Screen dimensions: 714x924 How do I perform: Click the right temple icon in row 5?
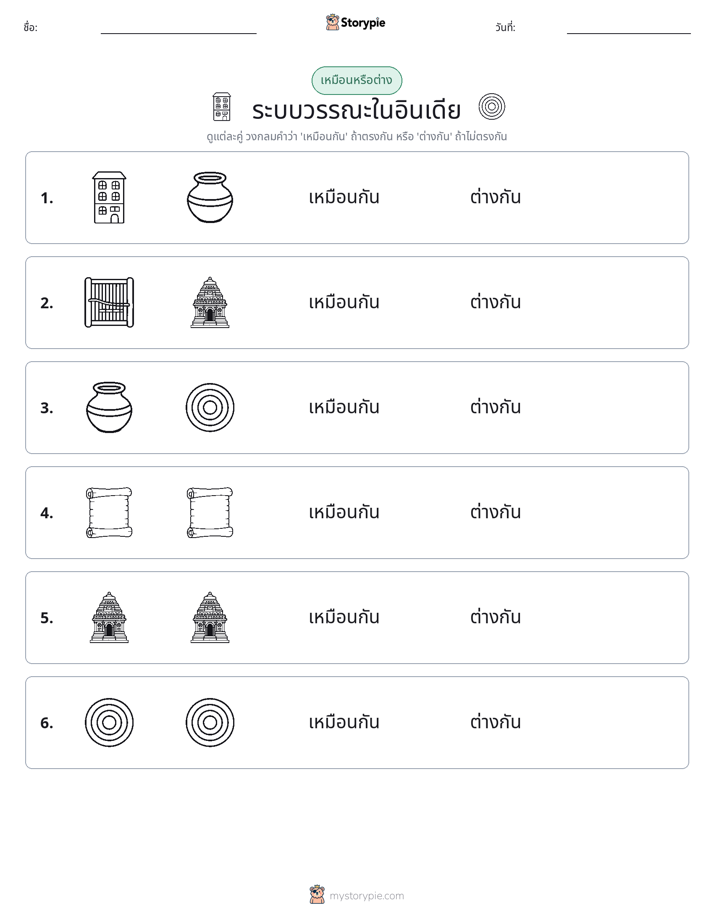pyautogui.click(x=210, y=617)
